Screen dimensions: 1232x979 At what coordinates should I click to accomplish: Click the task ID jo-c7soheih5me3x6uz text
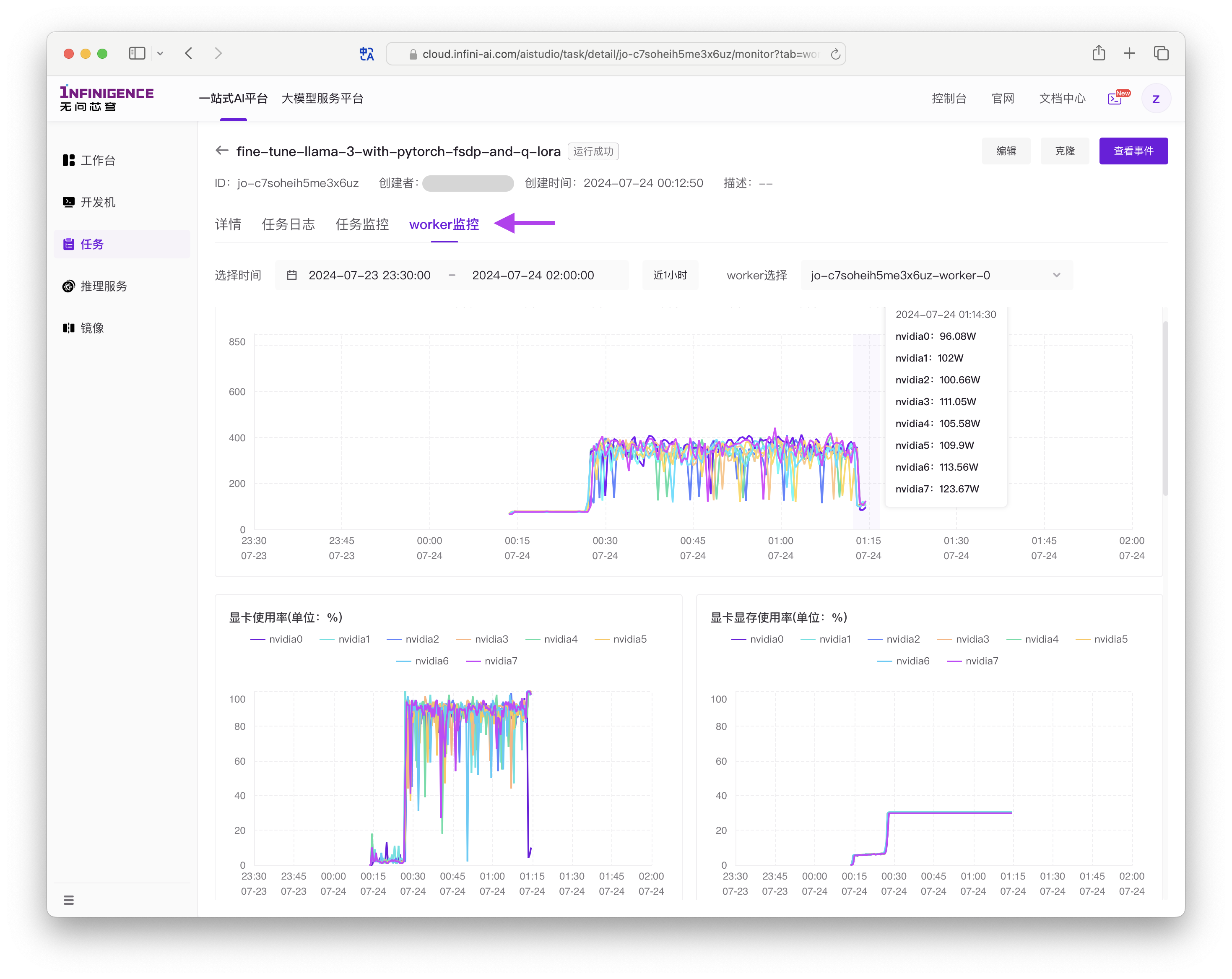[298, 183]
